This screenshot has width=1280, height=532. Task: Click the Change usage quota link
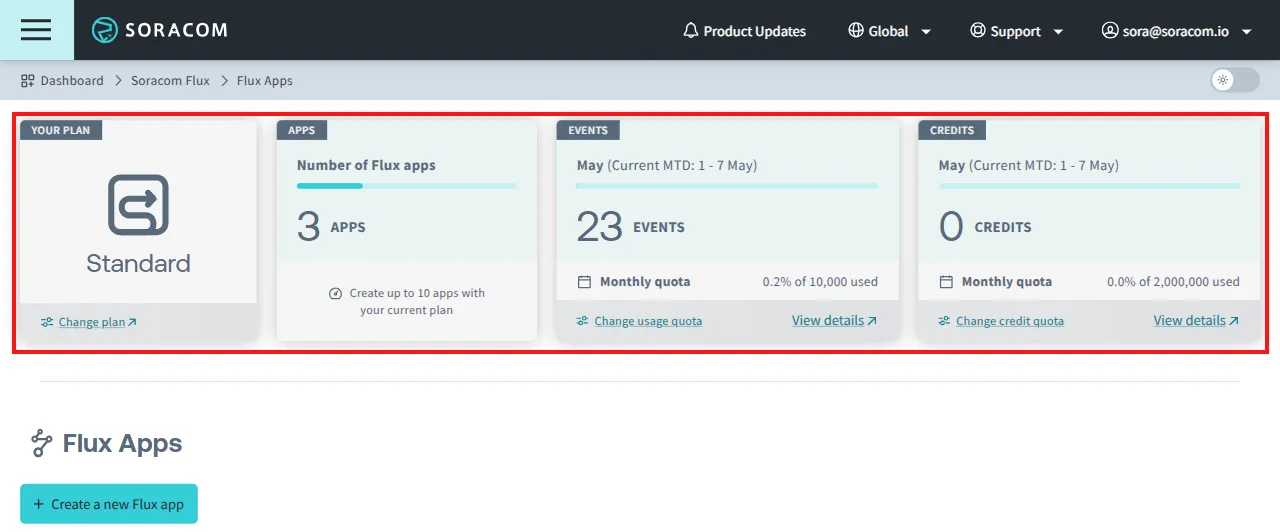(x=648, y=321)
